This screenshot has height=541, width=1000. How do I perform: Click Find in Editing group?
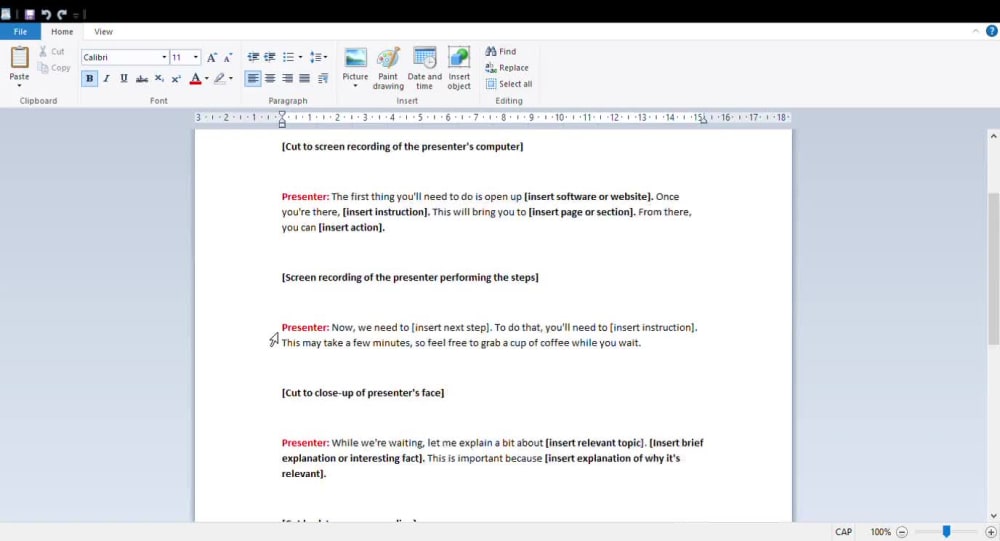pos(501,51)
